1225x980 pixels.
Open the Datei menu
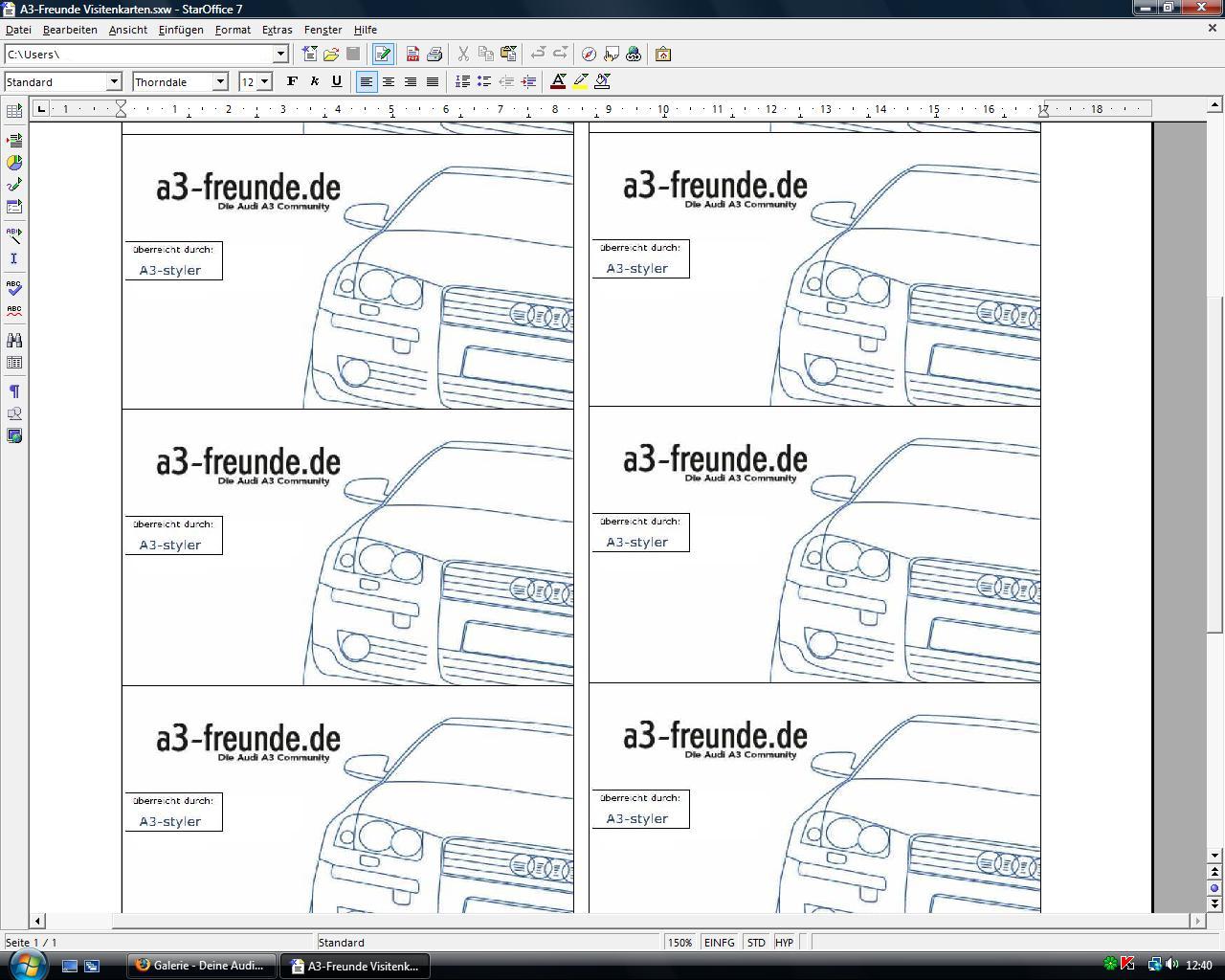18,30
